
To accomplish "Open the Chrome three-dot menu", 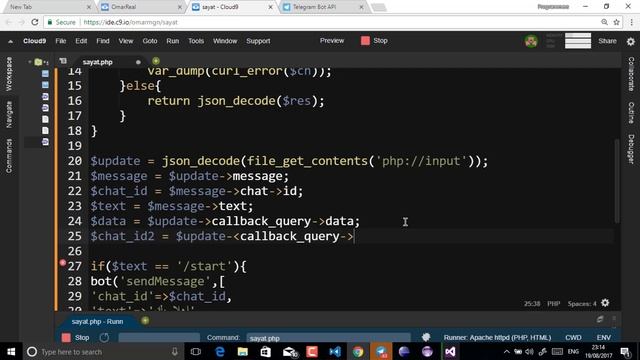I will coord(632,22).
